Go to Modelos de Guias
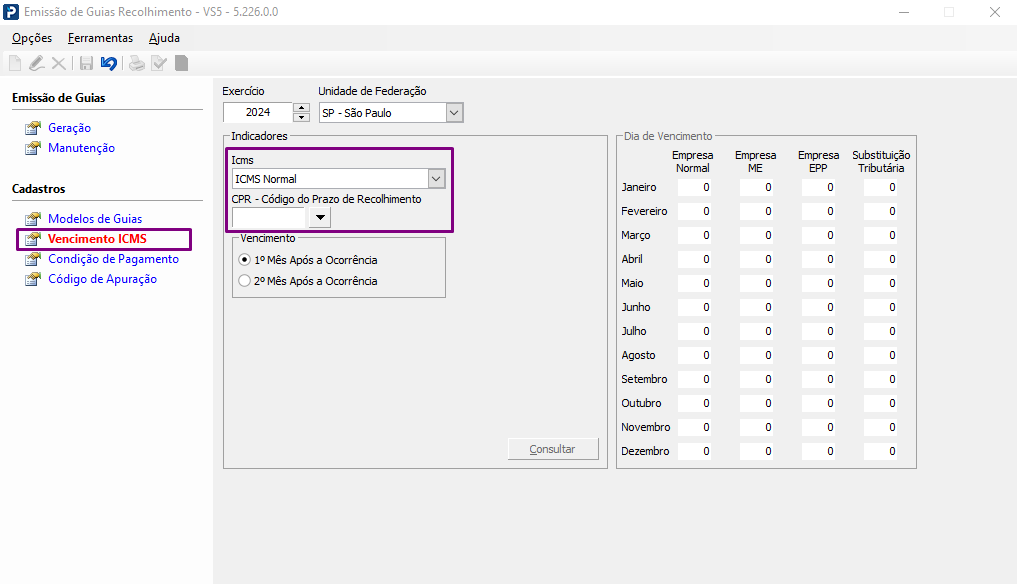 95,219
